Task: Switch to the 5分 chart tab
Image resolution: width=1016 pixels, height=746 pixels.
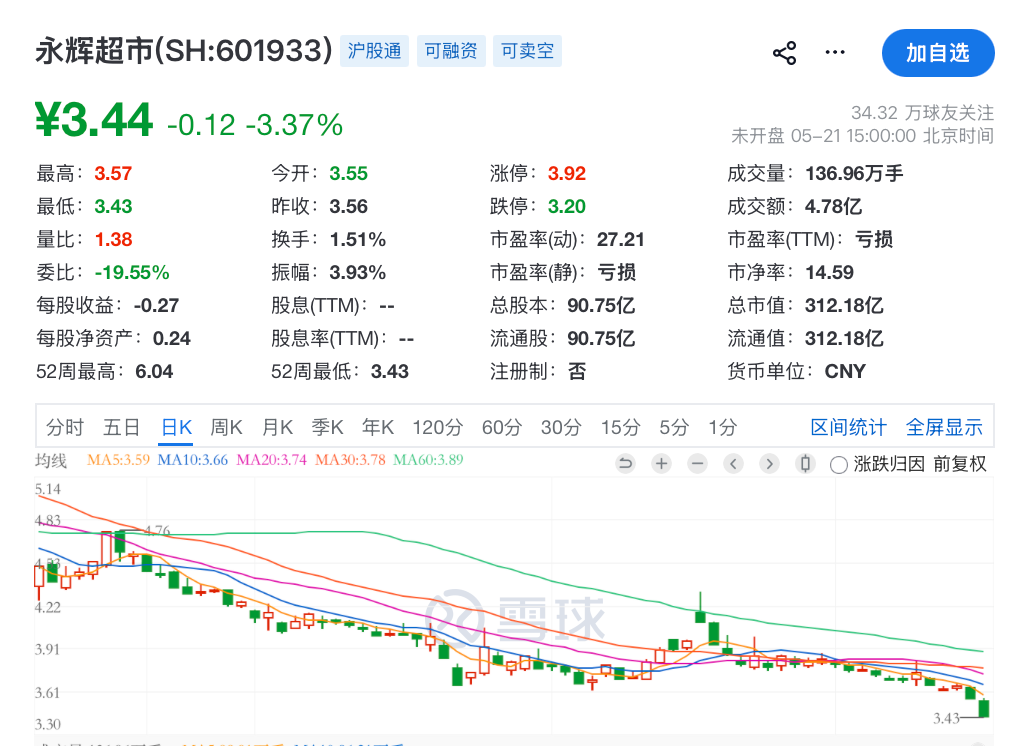Action: pyautogui.click(x=674, y=427)
